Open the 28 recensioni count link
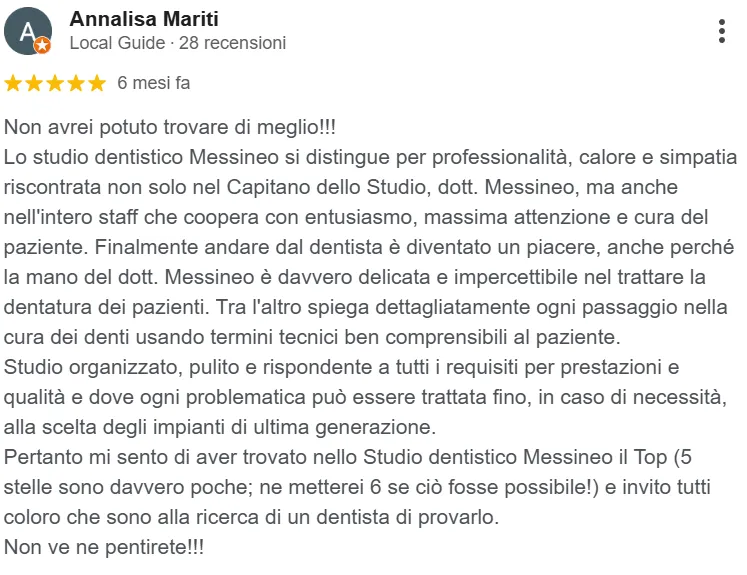747x575 pixels. [x=232, y=43]
